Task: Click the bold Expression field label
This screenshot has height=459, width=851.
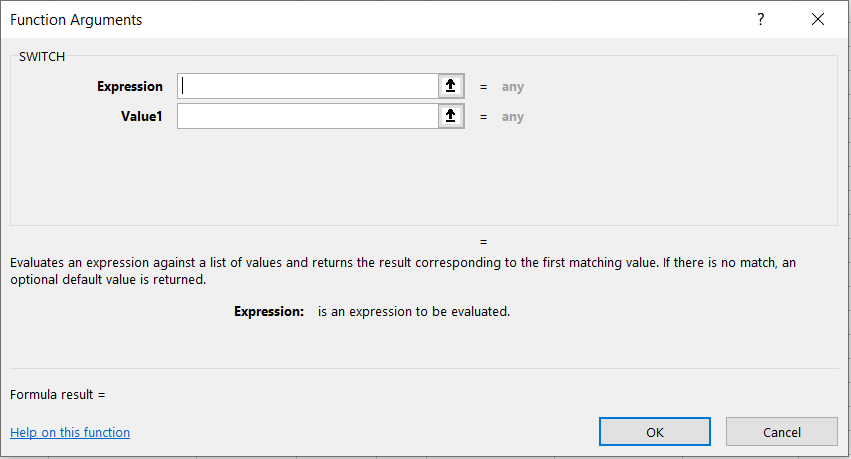Action: point(130,87)
